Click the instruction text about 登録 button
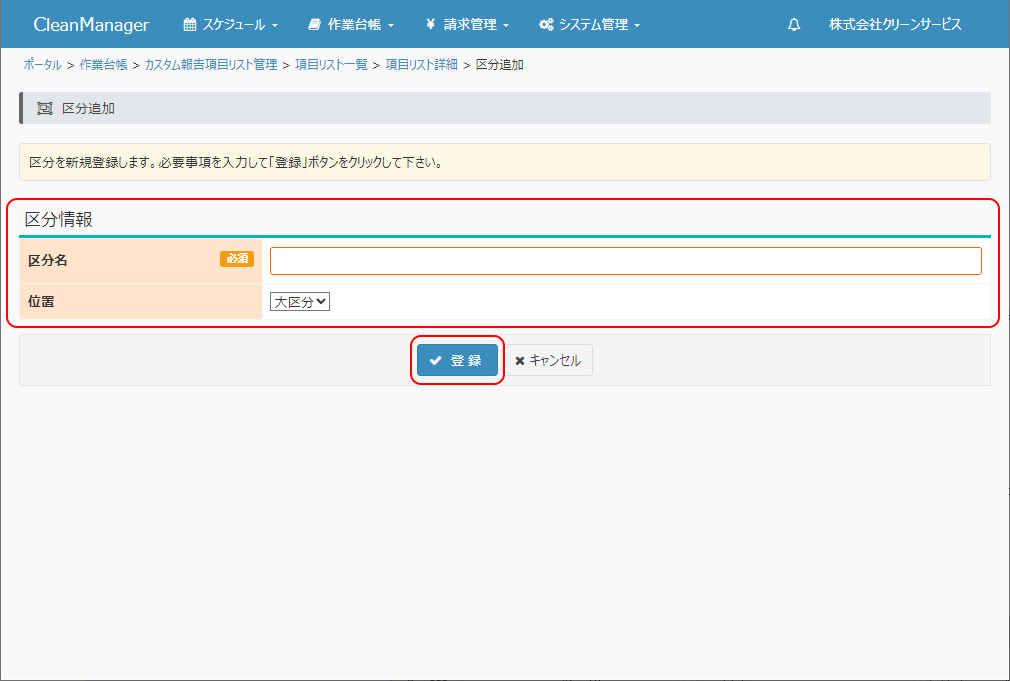The height and width of the screenshot is (681, 1010). pyautogui.click(x=236, y=162)
